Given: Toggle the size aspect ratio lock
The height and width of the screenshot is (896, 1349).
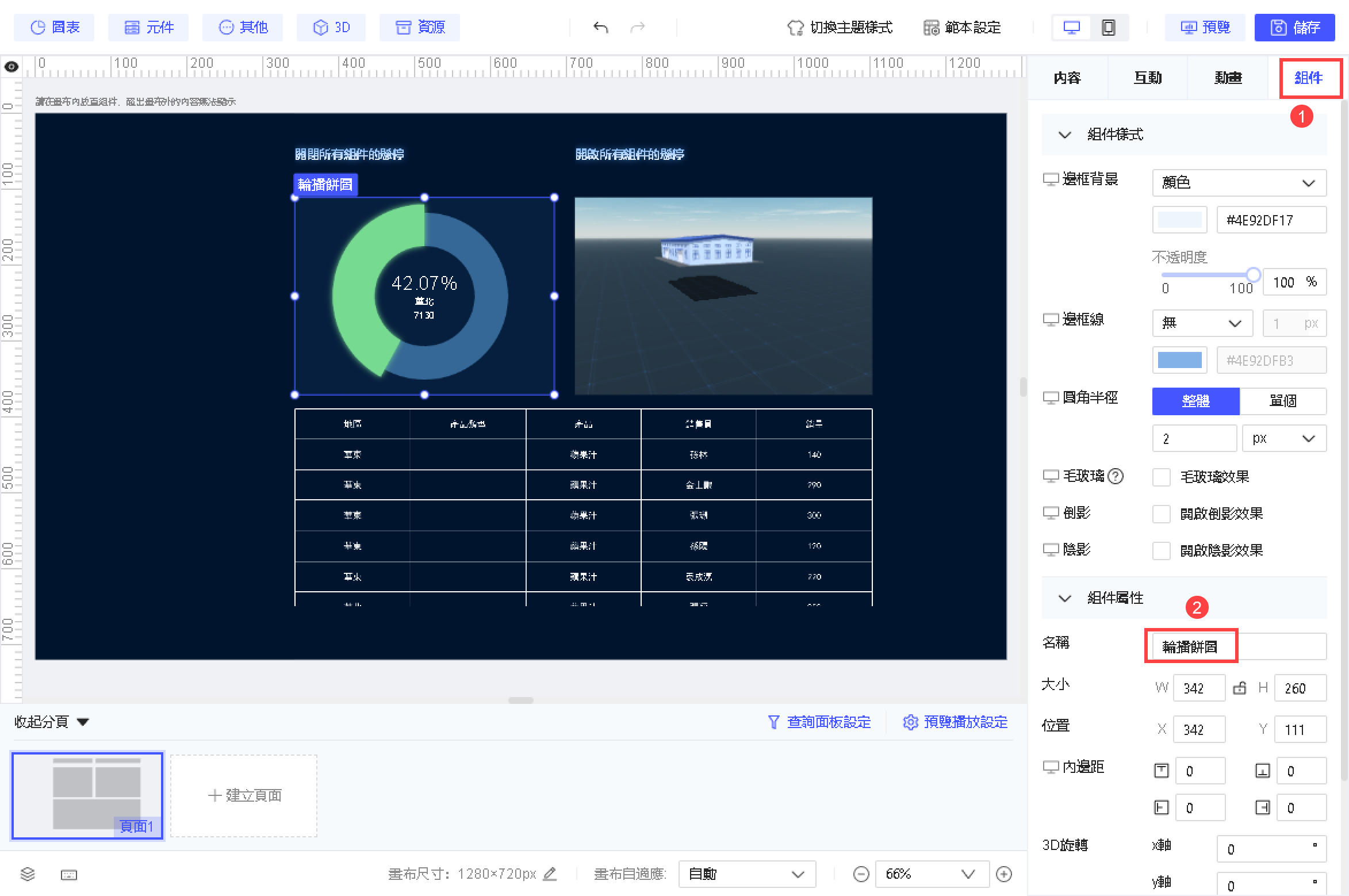Looking at the screenshot, I should click(1240, 688).
